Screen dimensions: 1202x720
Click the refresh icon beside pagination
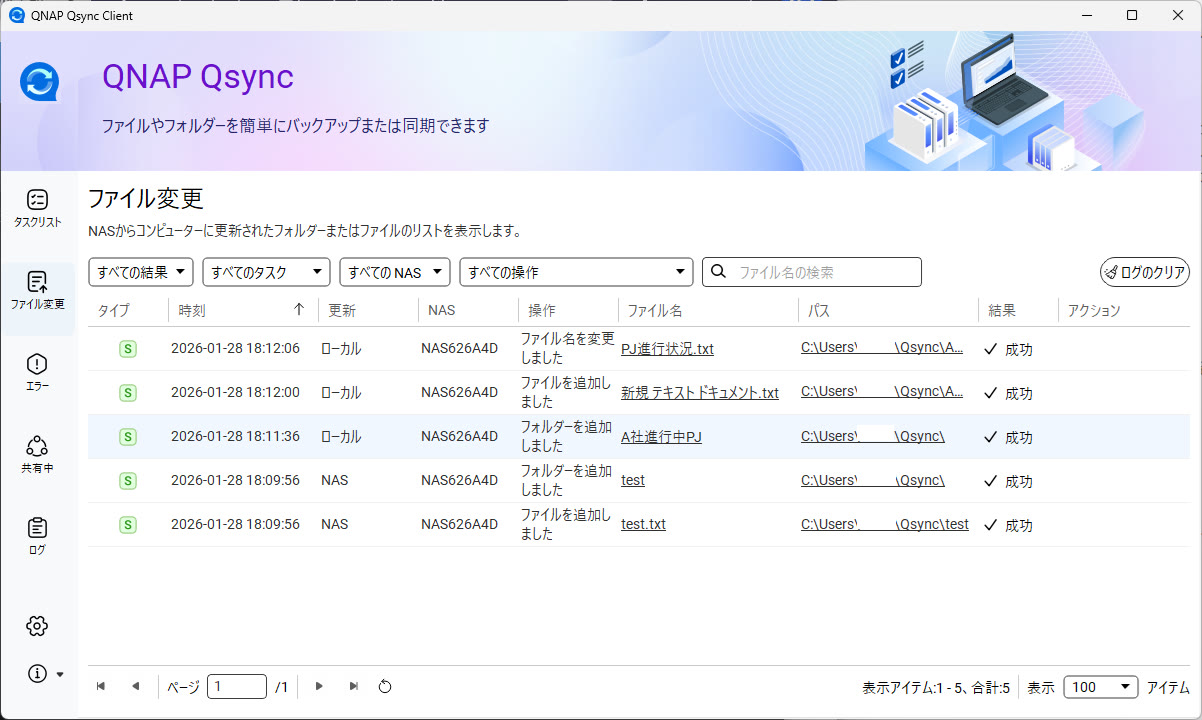(385, 686)
